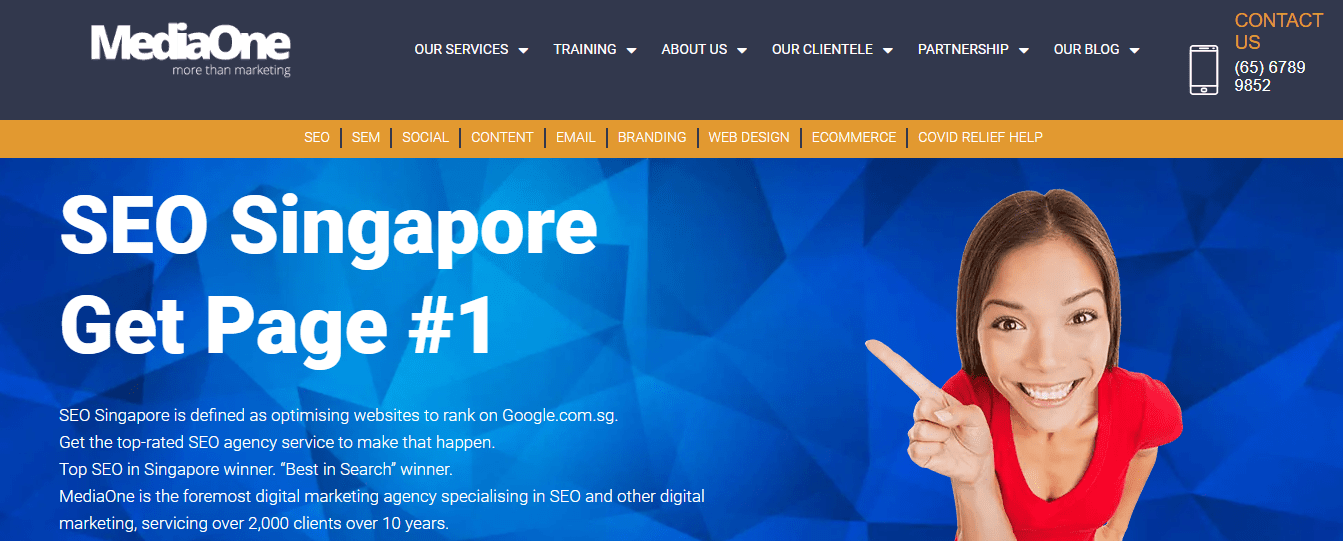Click the woman pointing image
This screenshot has height=541, width=1343.
(x=1025, y=365)
